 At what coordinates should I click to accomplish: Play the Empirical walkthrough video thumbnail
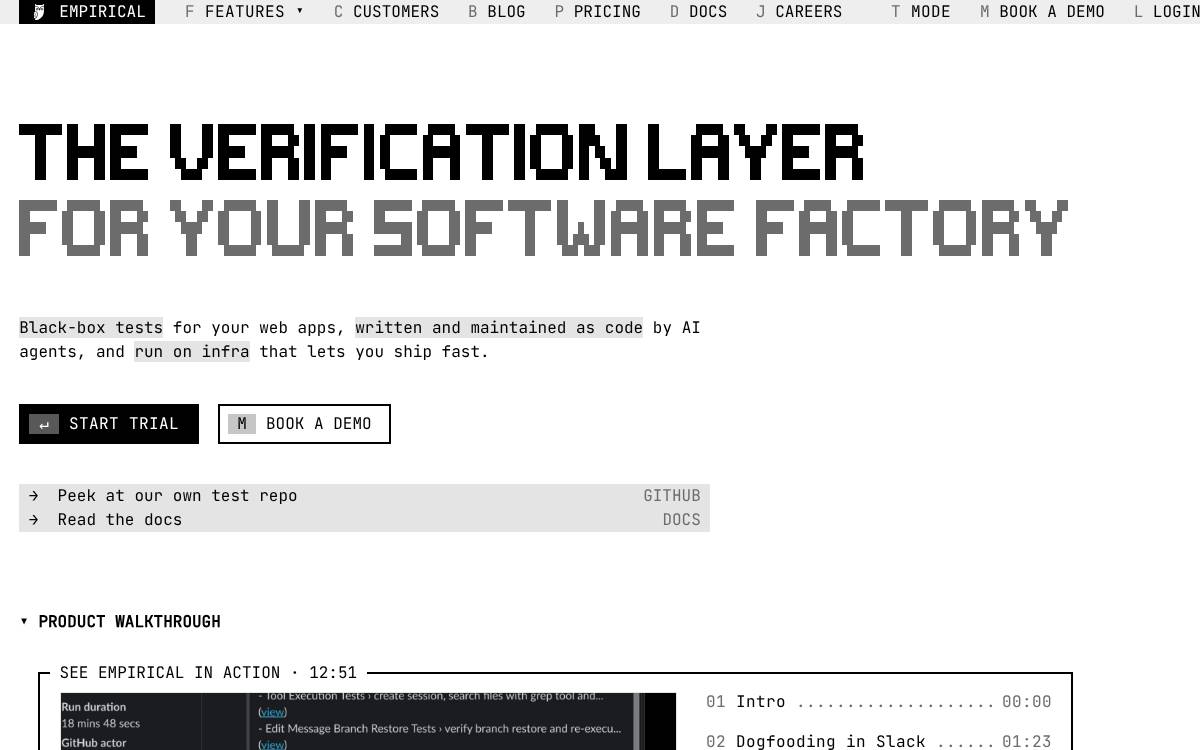[368, 721]
